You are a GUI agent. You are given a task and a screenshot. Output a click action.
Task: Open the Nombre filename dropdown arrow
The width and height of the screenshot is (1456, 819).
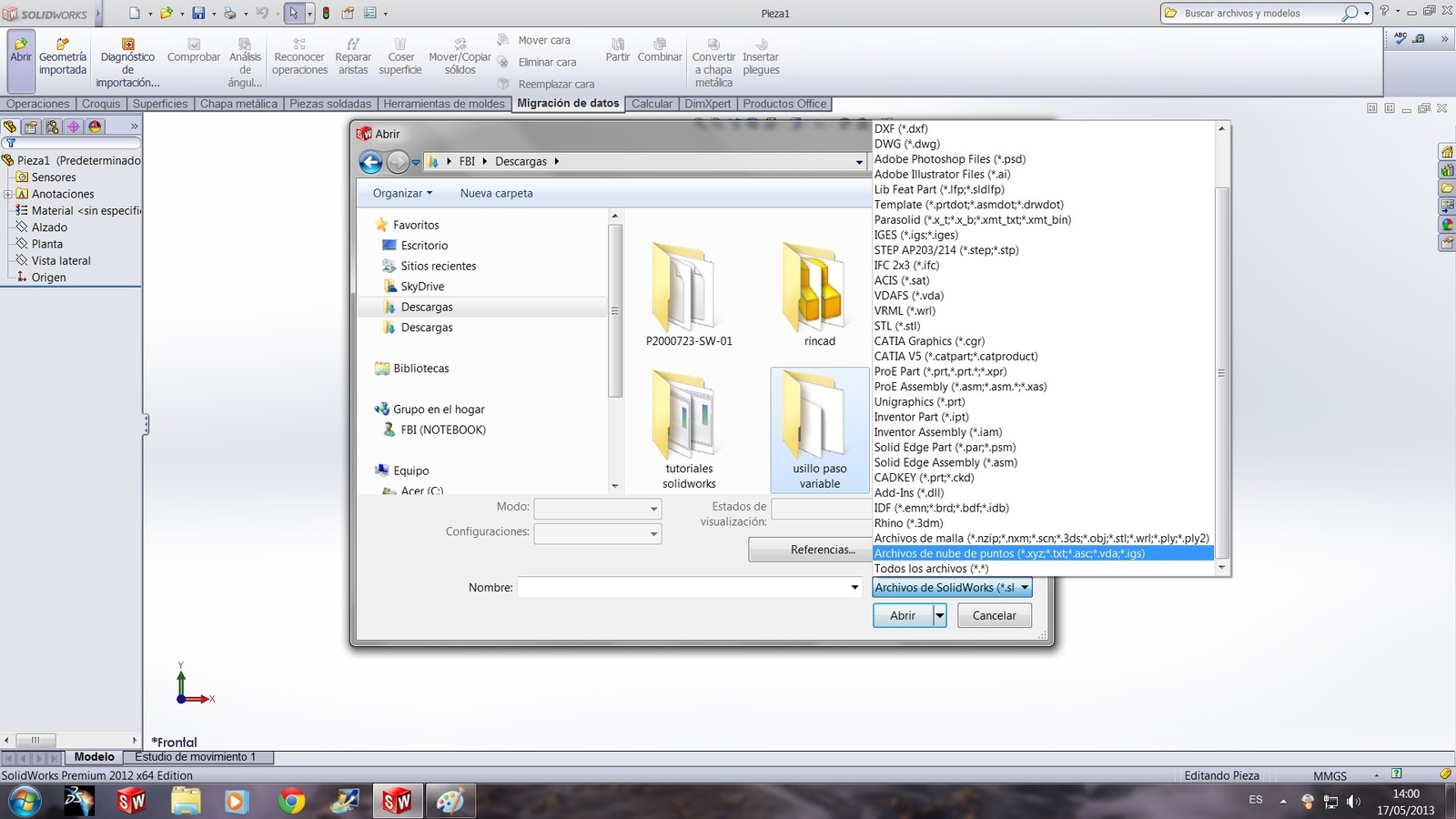tap(854, 588)
